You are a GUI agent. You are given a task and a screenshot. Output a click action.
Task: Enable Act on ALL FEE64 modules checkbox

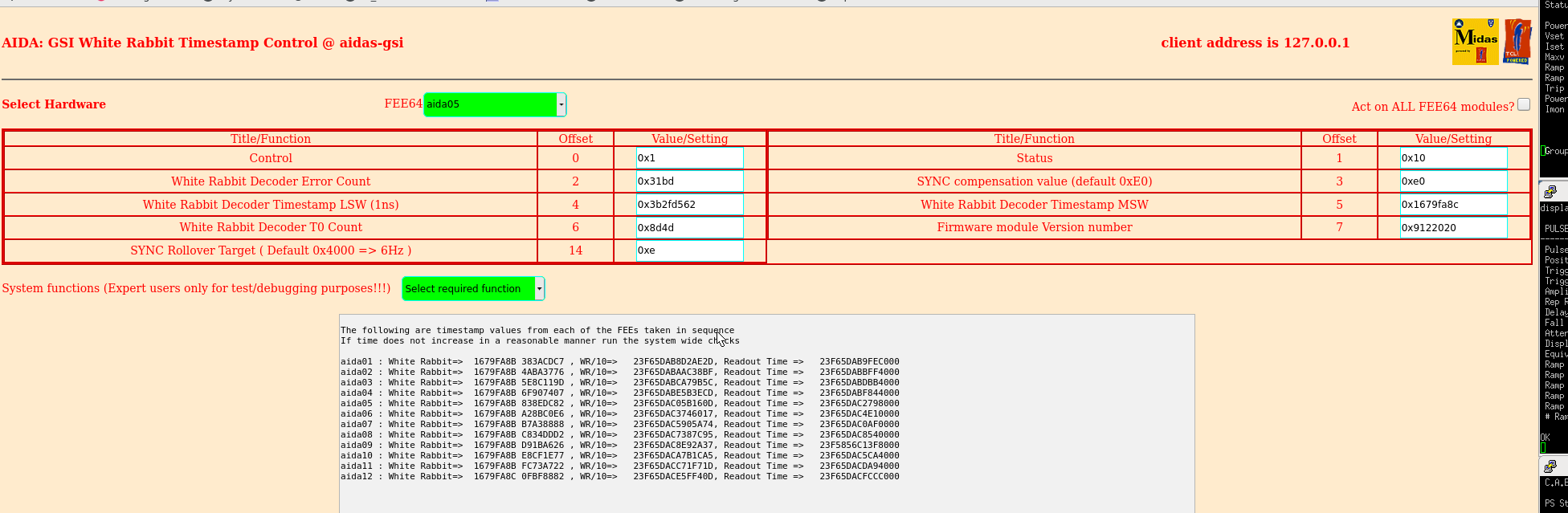1524,104
